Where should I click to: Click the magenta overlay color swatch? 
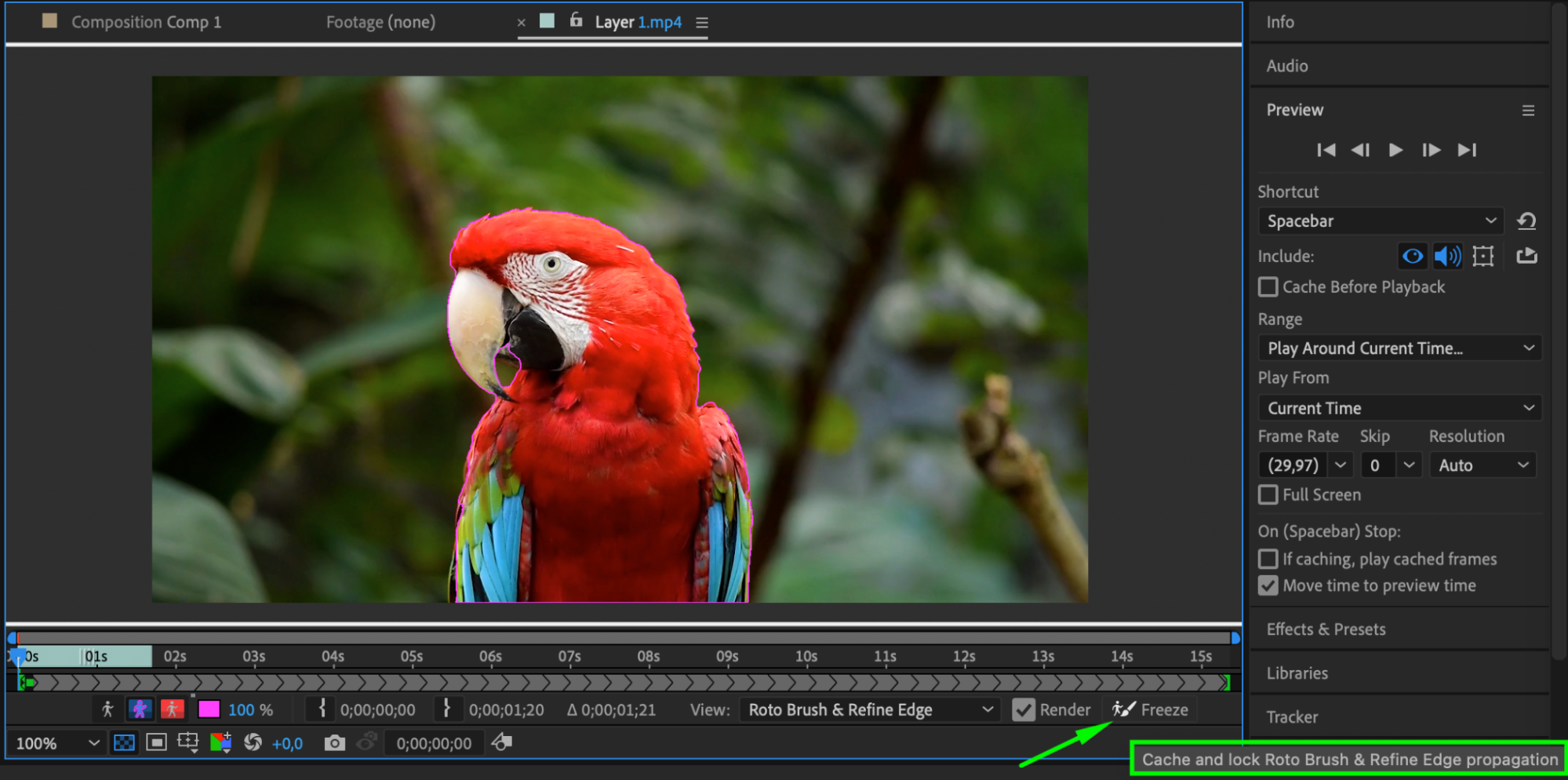209,710
